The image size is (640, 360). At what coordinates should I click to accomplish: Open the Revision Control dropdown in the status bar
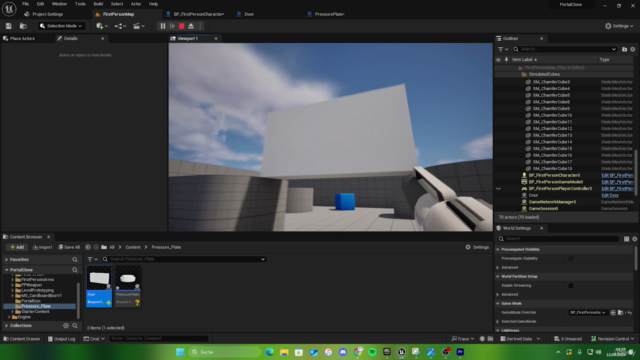[x=613, y=339]
